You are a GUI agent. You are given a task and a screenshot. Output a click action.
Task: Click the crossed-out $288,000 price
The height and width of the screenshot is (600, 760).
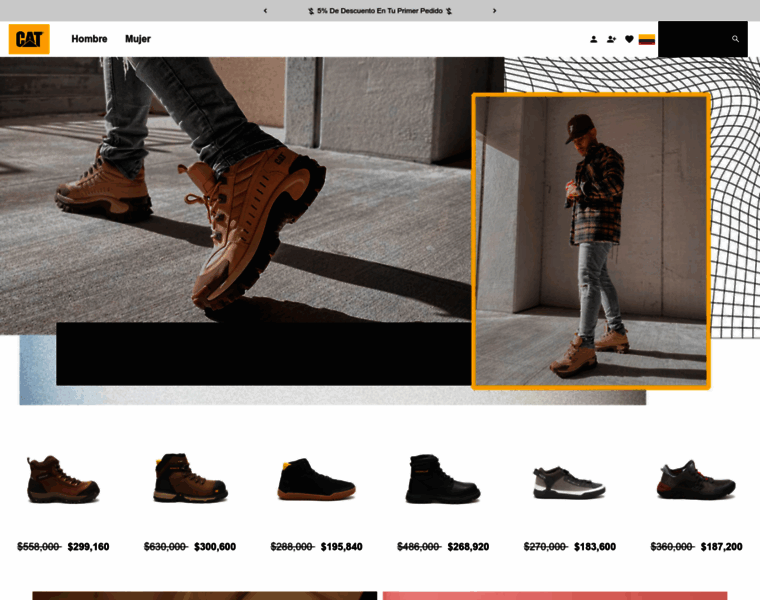292,547
